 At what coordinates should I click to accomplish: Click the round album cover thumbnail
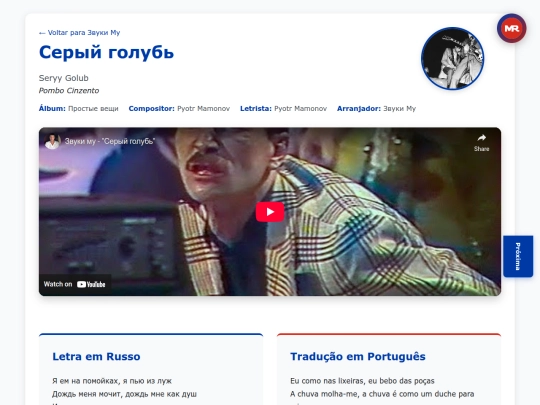pos(453,59)
